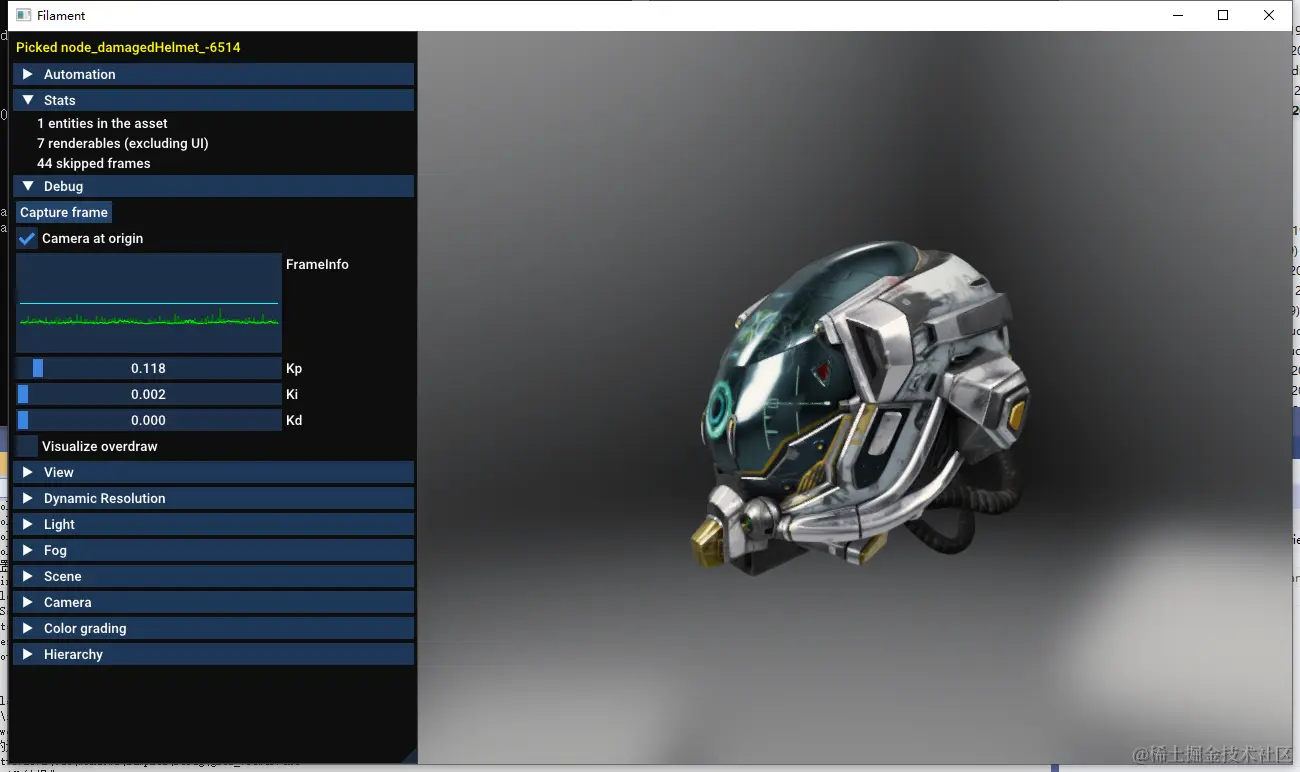
Task: Uncheck Camera at origin checkbox
Action: [x=27, y=238]
